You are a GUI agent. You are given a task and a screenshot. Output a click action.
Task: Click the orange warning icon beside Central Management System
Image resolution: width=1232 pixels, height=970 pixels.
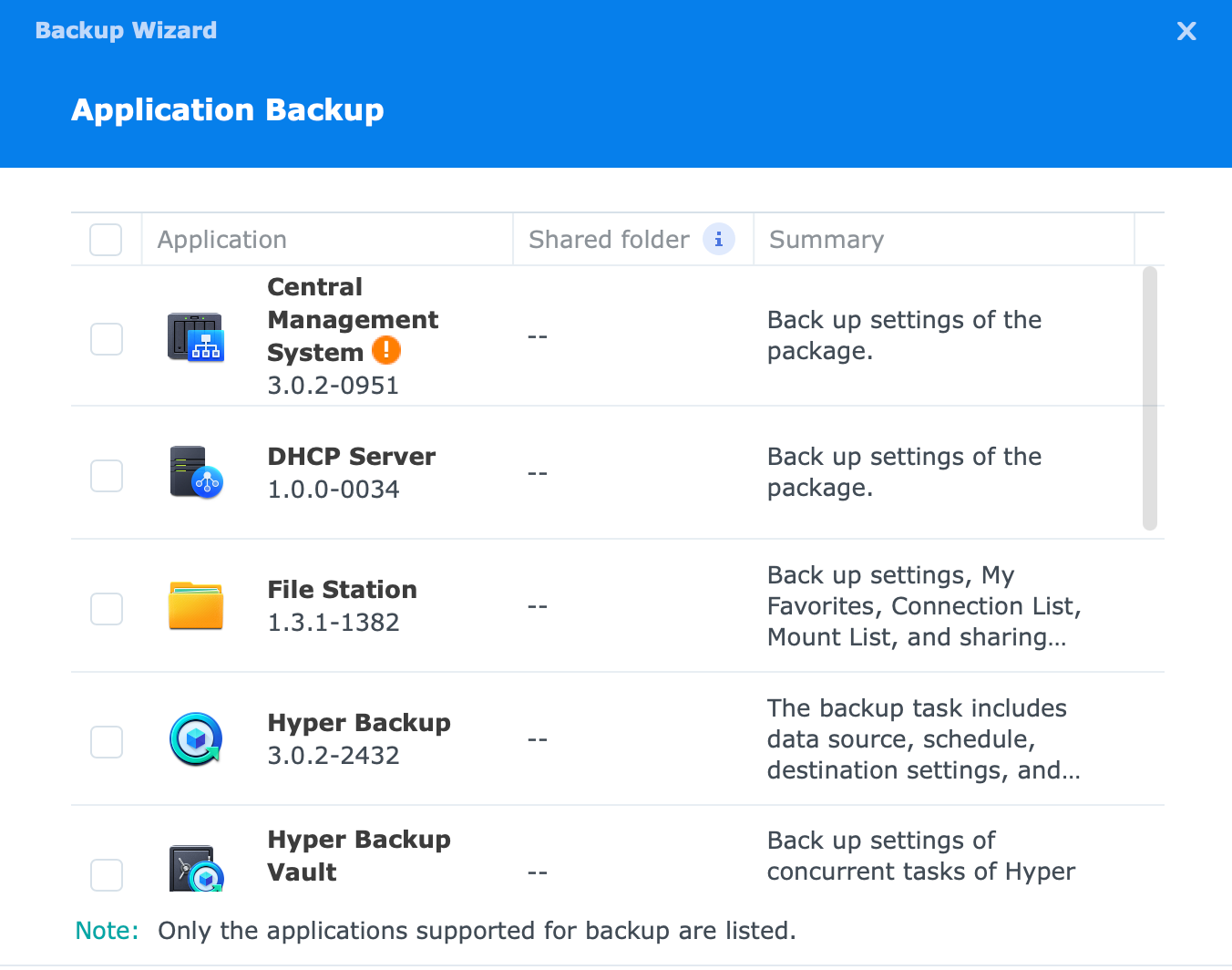tap(386, 350)
